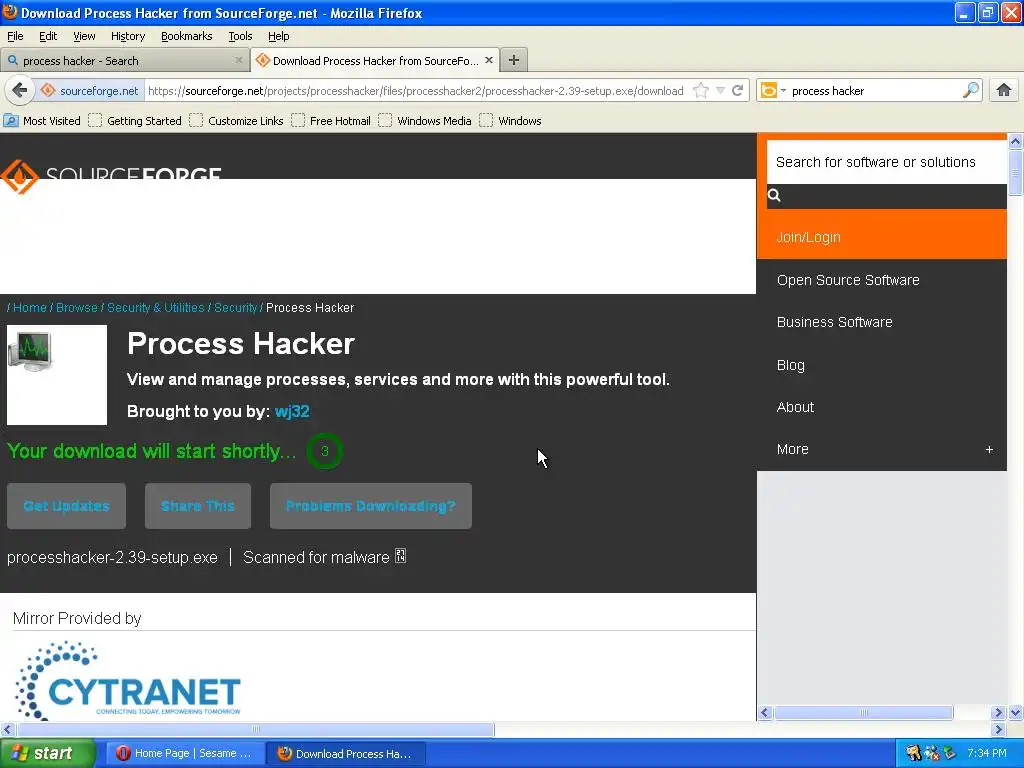This screenshot has width=1024, height=768.
Task: Open the wj32 author profile link
Action: (x=292, y=411)
